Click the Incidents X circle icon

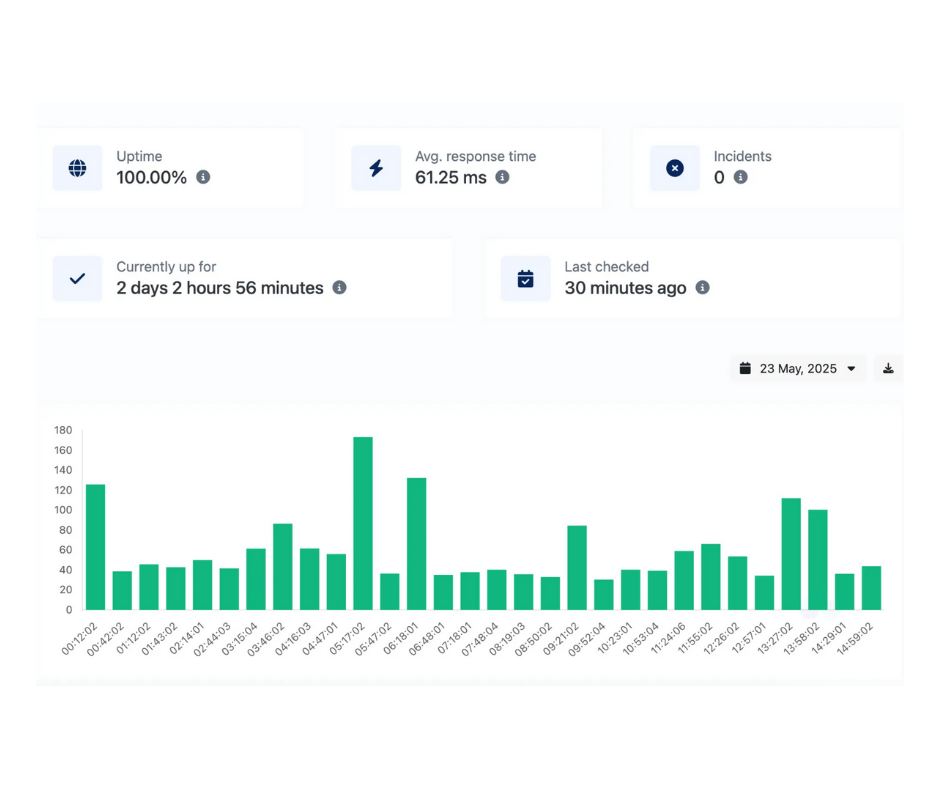[x=675, y=168]
